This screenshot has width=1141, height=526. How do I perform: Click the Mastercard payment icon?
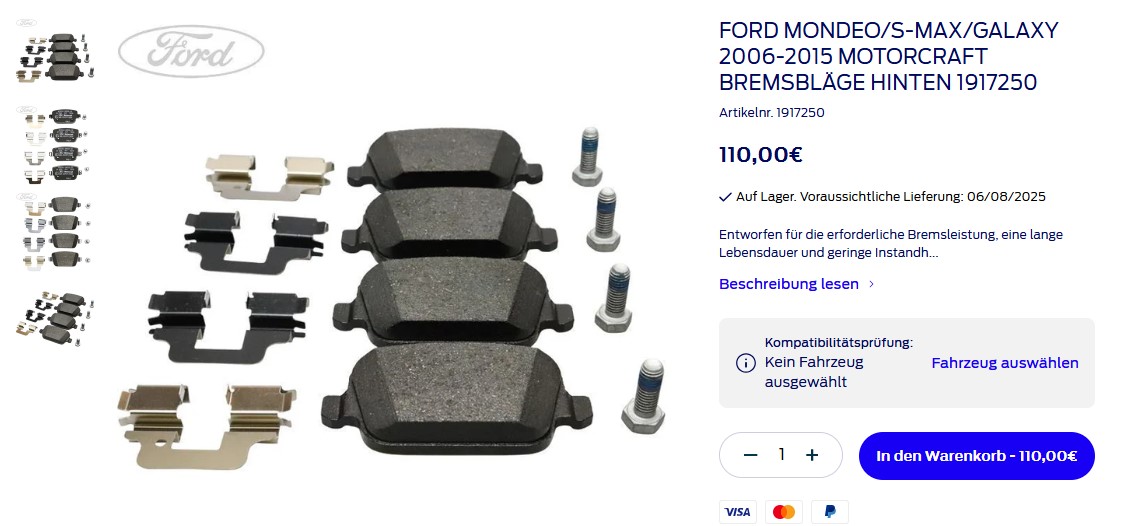click(784, 512)
